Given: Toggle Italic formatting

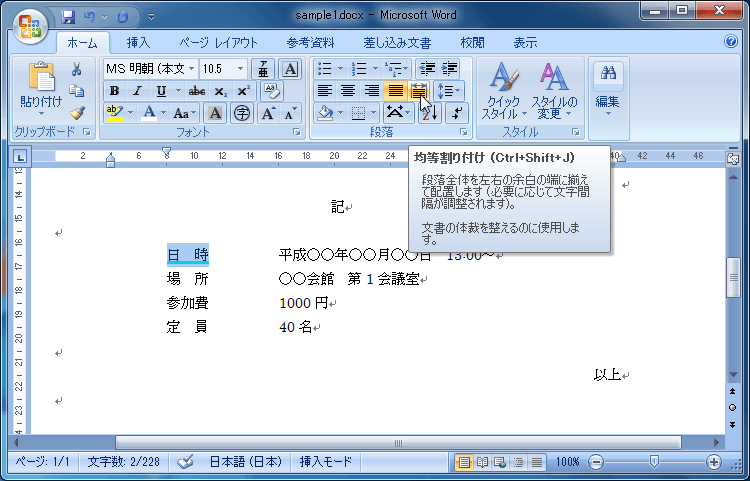Looking at the screenshot, I should click(138, 91).
